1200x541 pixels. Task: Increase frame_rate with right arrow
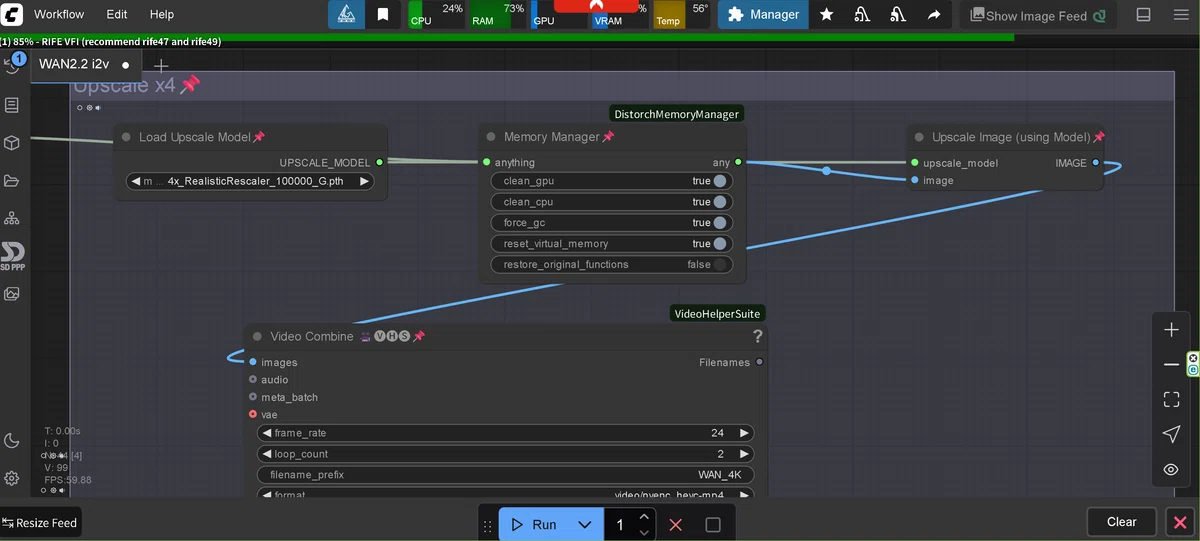coord(743,433)
